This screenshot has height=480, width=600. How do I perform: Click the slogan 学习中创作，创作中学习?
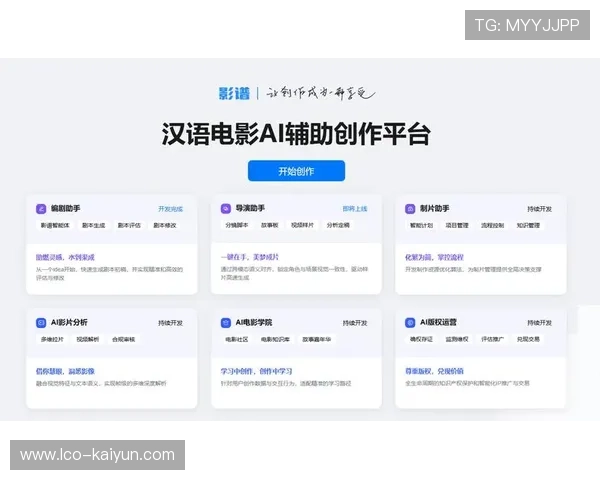pos(256,371)
